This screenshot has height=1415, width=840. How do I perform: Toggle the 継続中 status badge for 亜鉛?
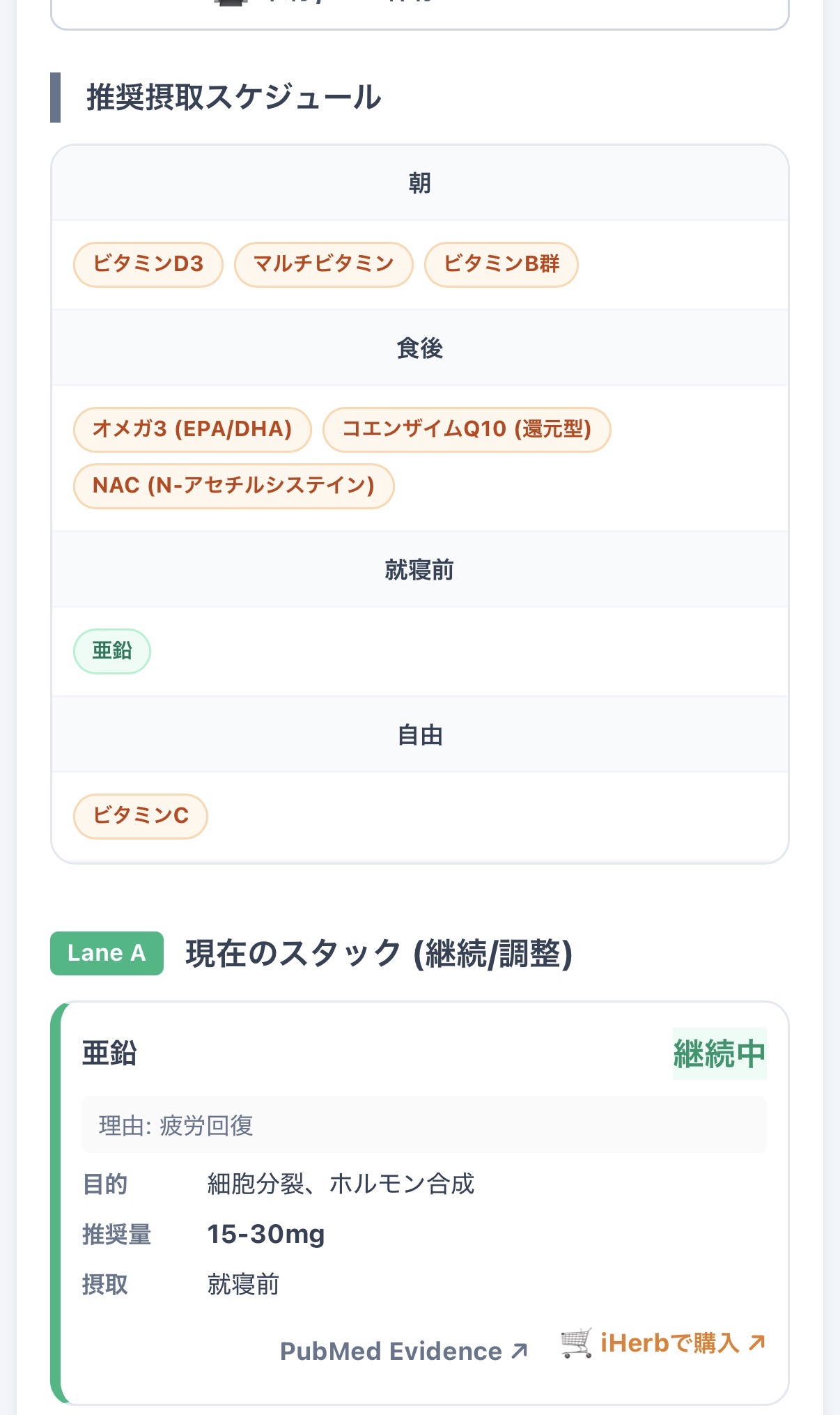(x=720, y=1054)
